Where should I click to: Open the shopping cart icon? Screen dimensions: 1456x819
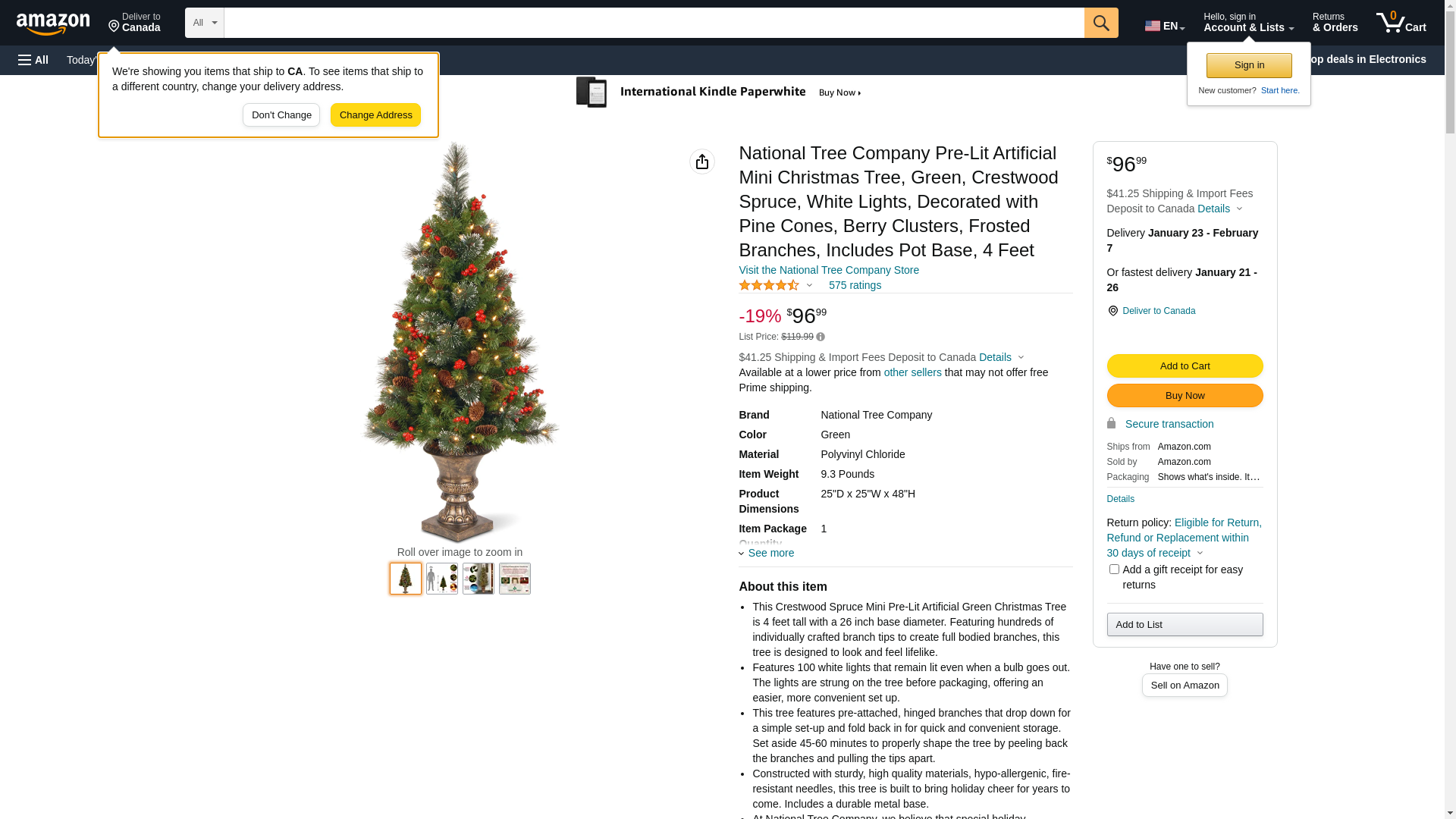point(1401,23)
